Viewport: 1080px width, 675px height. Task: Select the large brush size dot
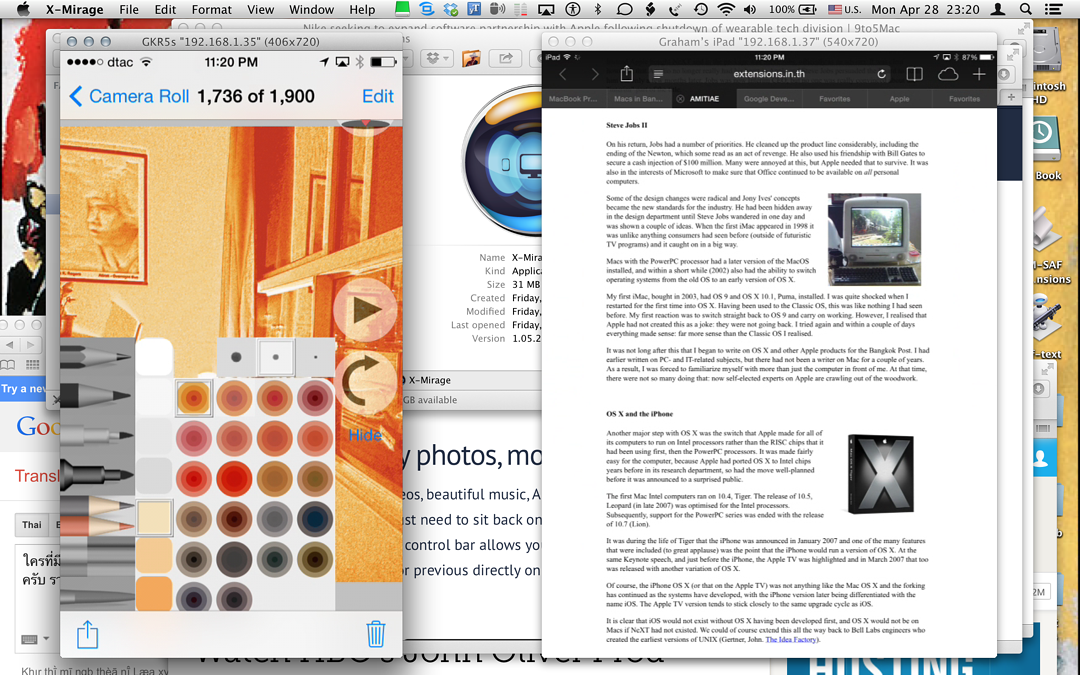click(x=236, y=357)
